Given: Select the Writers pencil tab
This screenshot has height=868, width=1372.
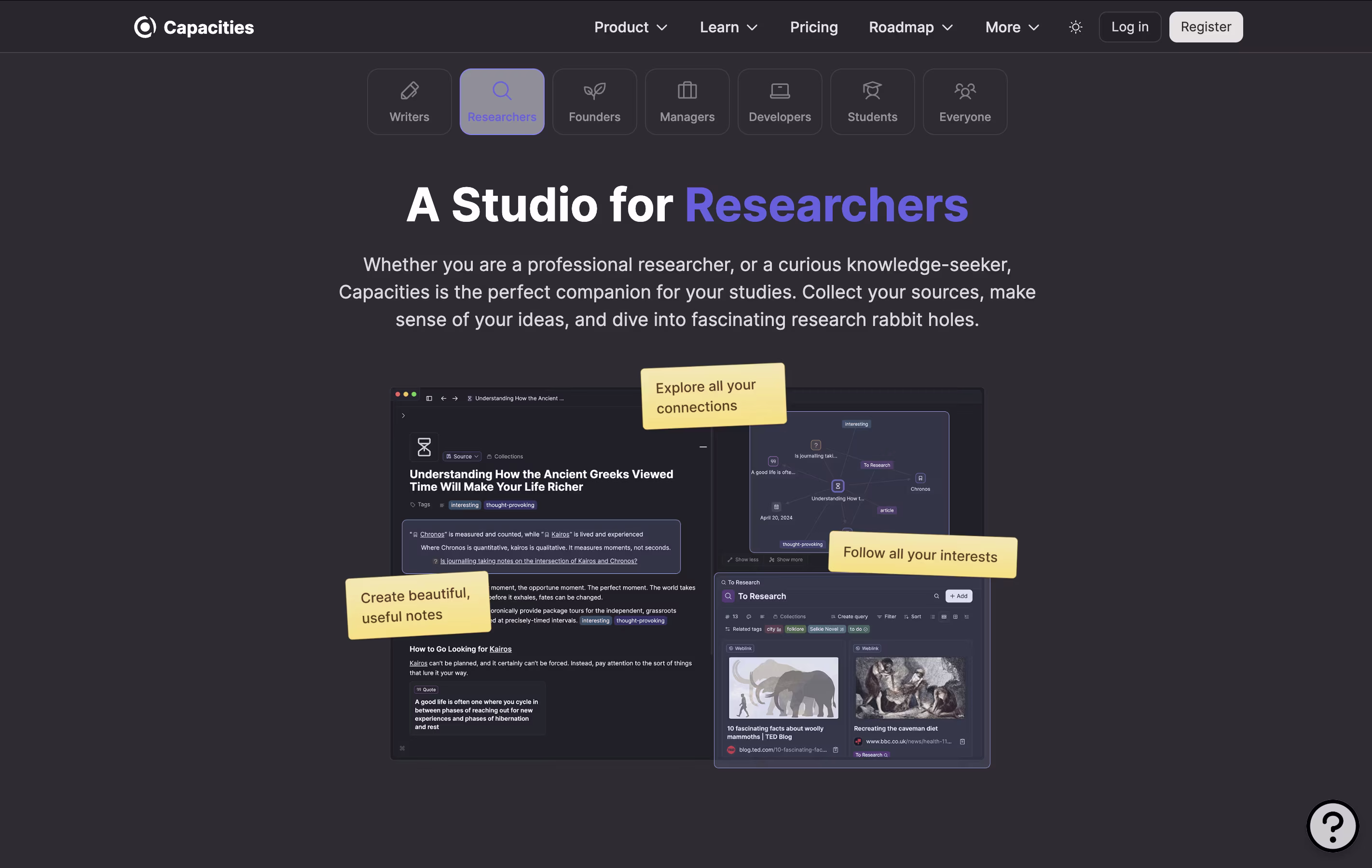Looking at the screenshot, I should pyautogui.click(x=409, y=102).
